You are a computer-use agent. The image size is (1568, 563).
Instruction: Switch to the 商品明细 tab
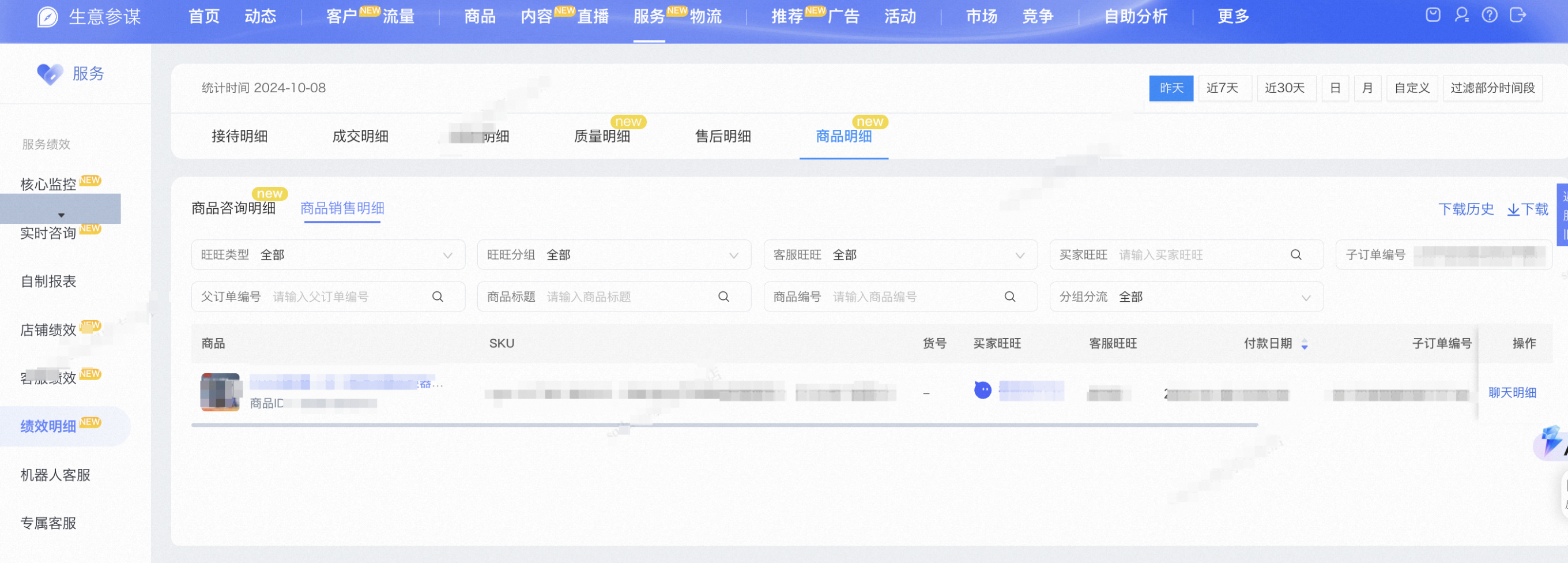click(843, 137)
